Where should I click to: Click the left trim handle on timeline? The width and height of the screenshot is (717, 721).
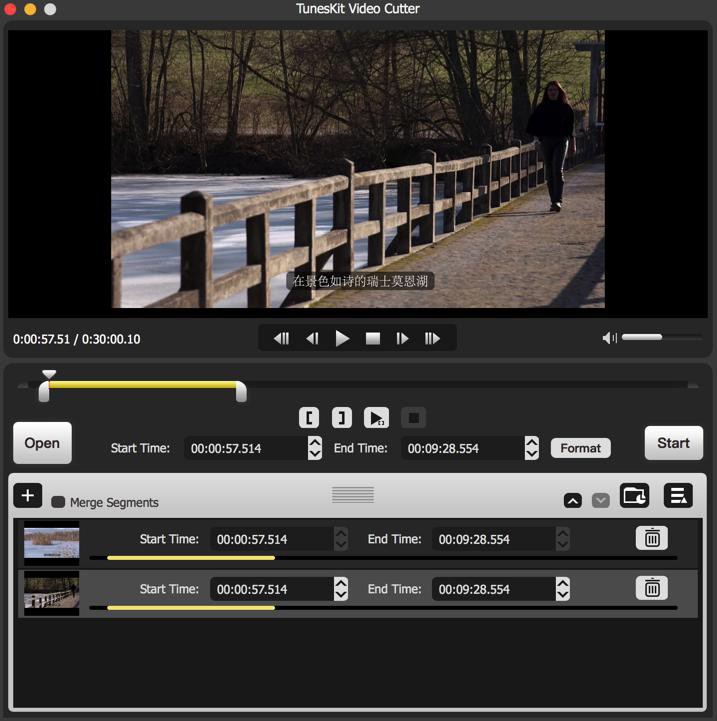(44, 392)
